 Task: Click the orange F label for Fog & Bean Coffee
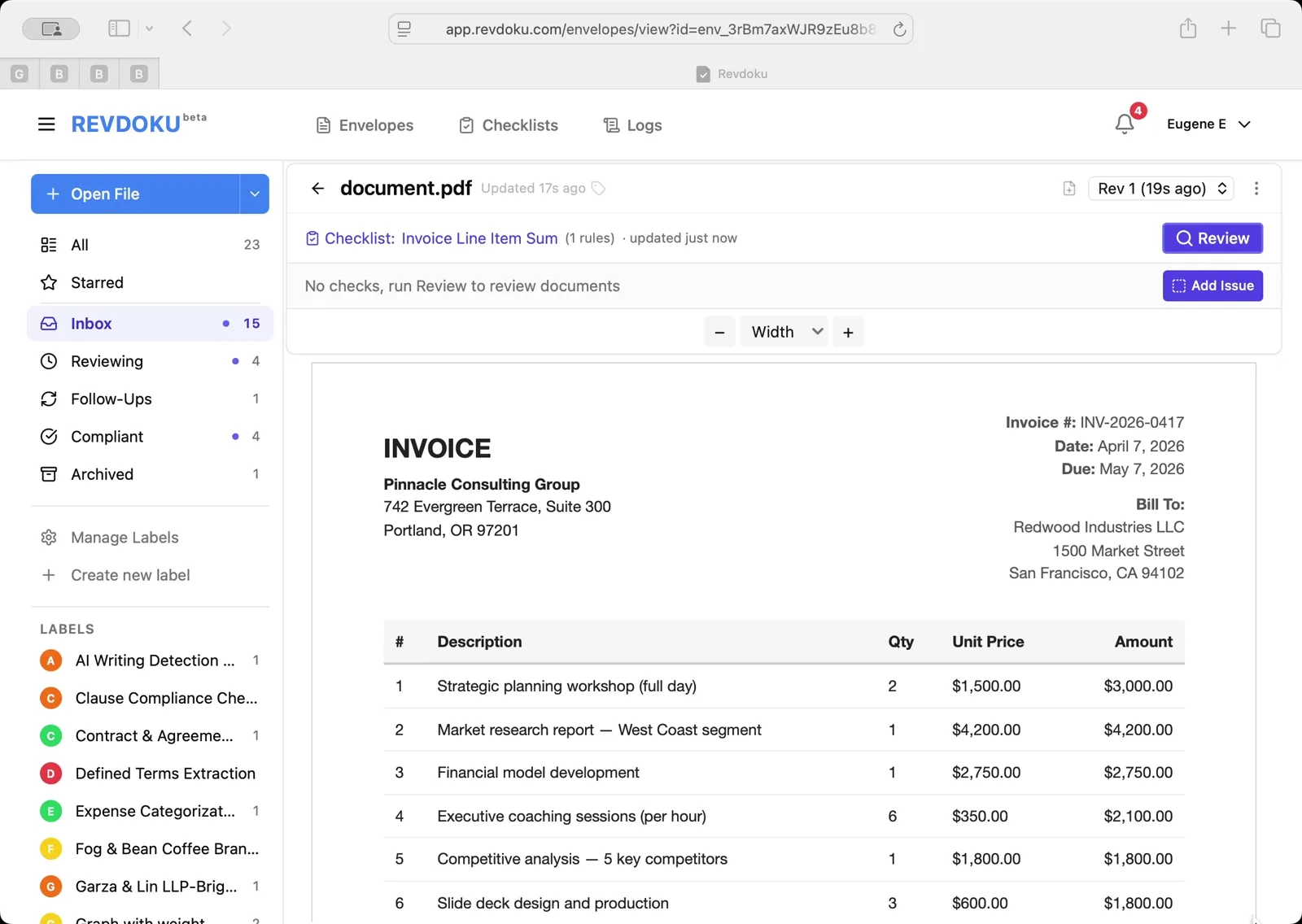(x=50, y=848)
